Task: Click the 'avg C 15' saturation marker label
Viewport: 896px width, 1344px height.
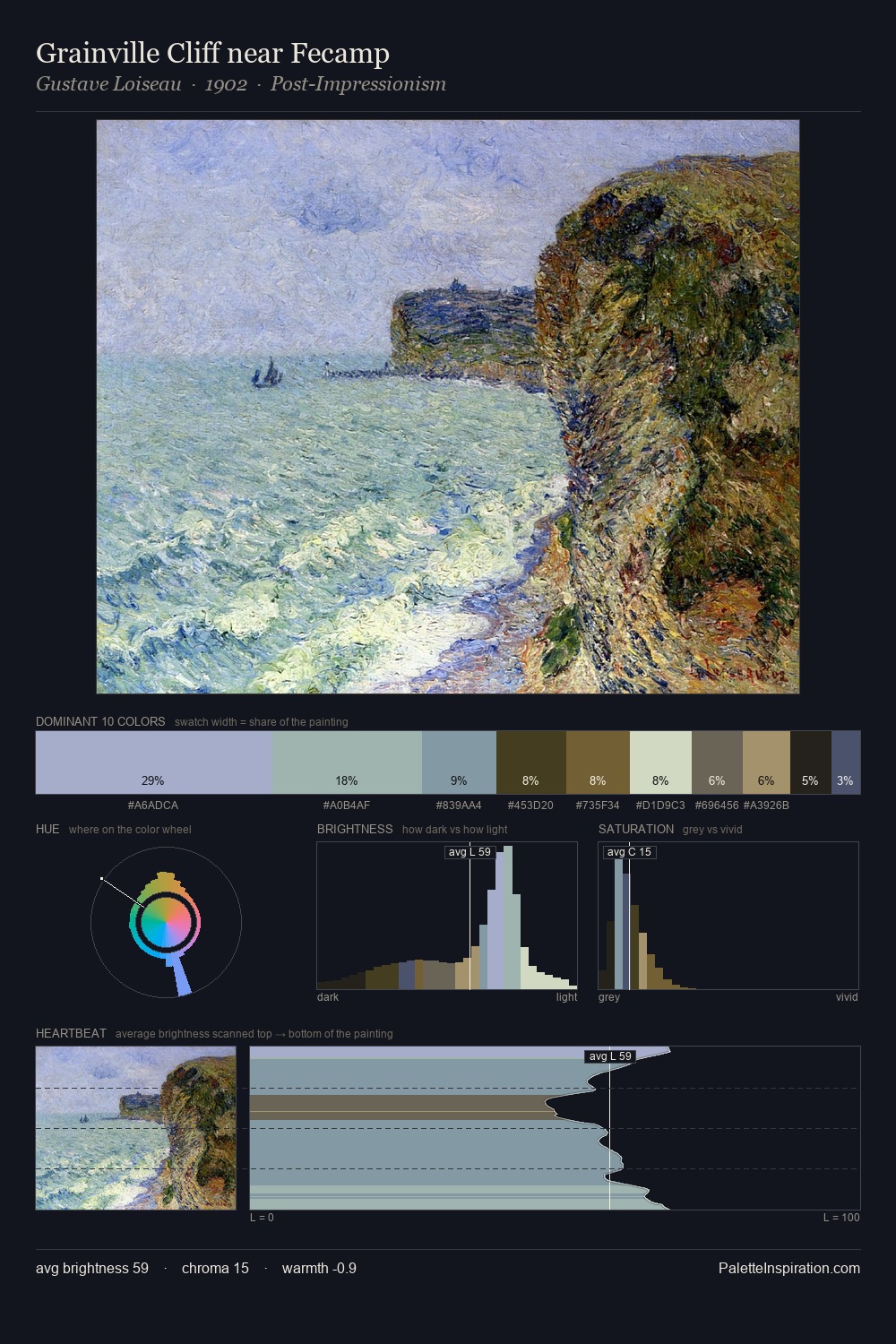Action: pyautogui.click(x=629, y=852)
